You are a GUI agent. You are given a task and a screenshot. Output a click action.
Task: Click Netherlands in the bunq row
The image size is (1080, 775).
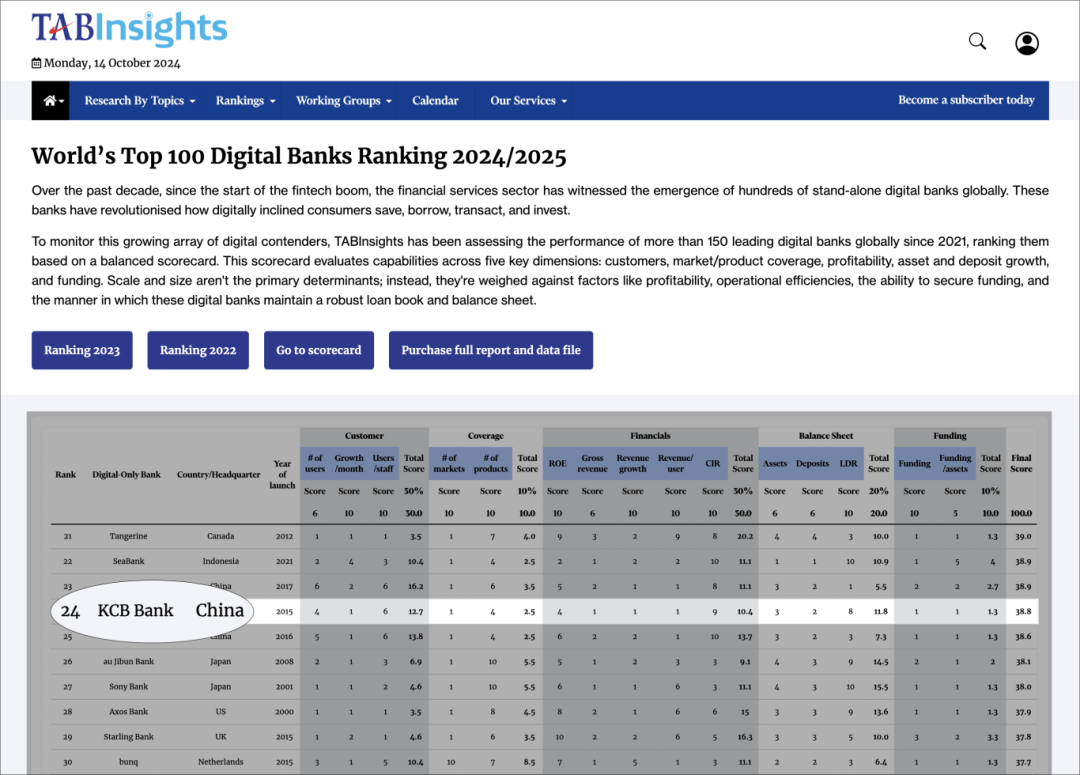[220, 762]
